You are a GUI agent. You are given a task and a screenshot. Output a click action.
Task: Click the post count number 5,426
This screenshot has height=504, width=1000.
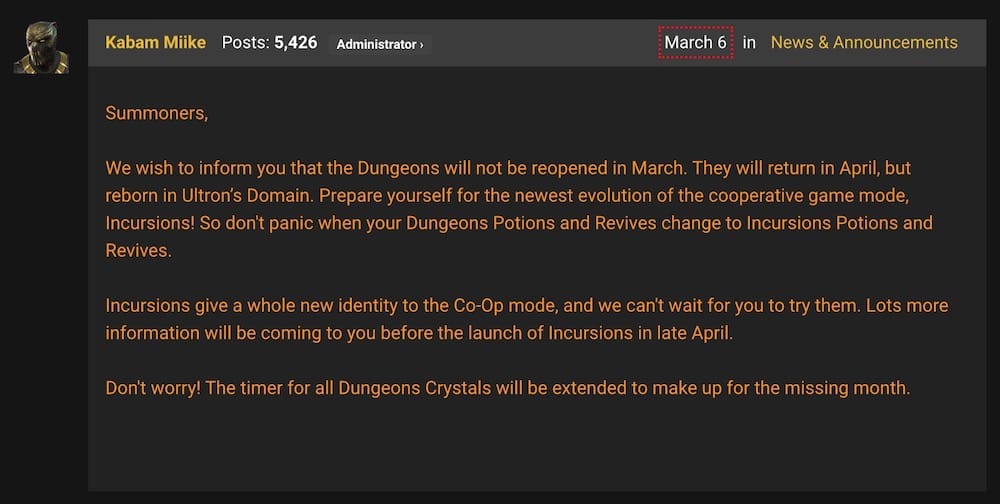[296, 43]
